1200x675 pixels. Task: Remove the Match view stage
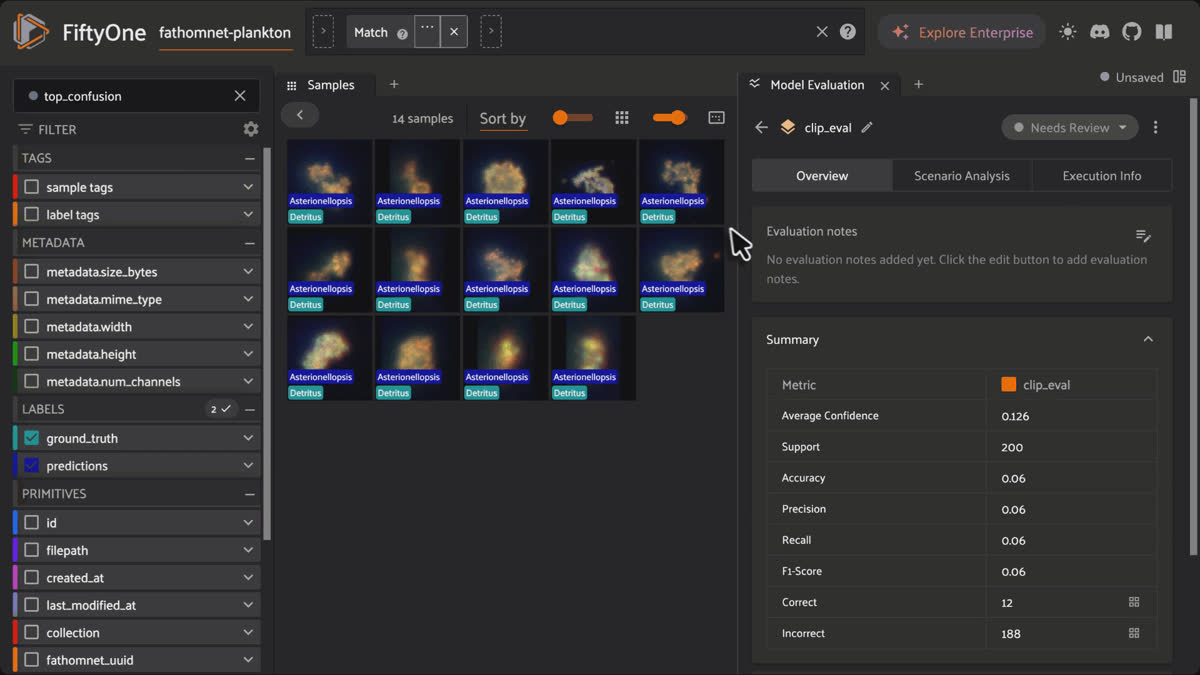454,32
